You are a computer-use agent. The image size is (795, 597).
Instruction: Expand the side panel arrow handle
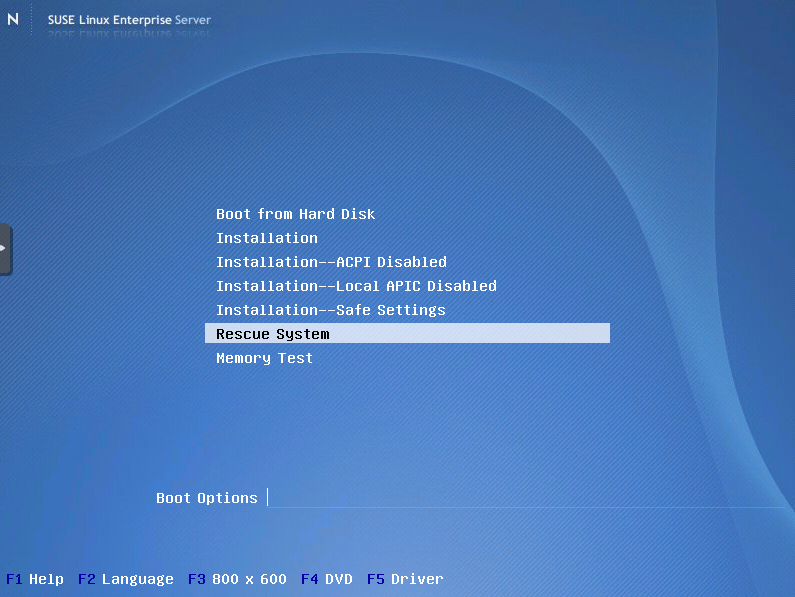5,249
